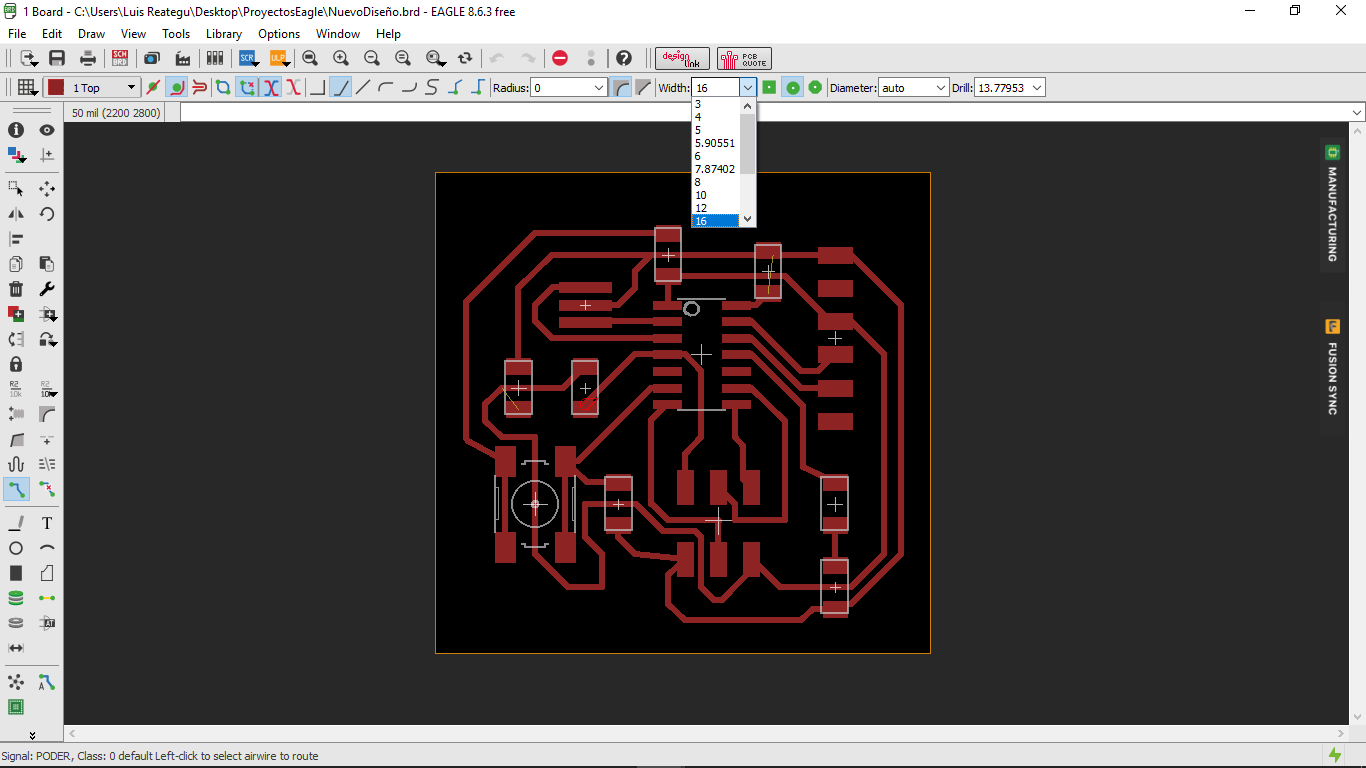Select the round miter style
Image resolution: width=1366 pixels, height=768 pixels.
(621, 87)
